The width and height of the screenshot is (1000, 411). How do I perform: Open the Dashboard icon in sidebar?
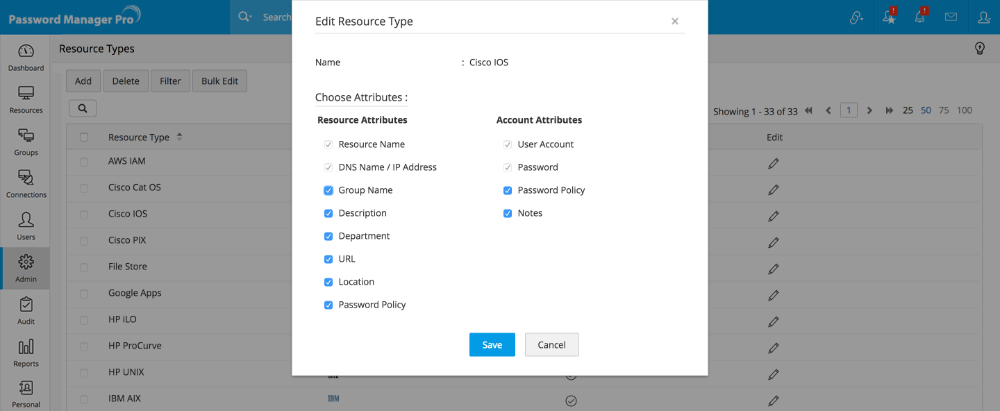pyautogui.click(x=26, y=57)
